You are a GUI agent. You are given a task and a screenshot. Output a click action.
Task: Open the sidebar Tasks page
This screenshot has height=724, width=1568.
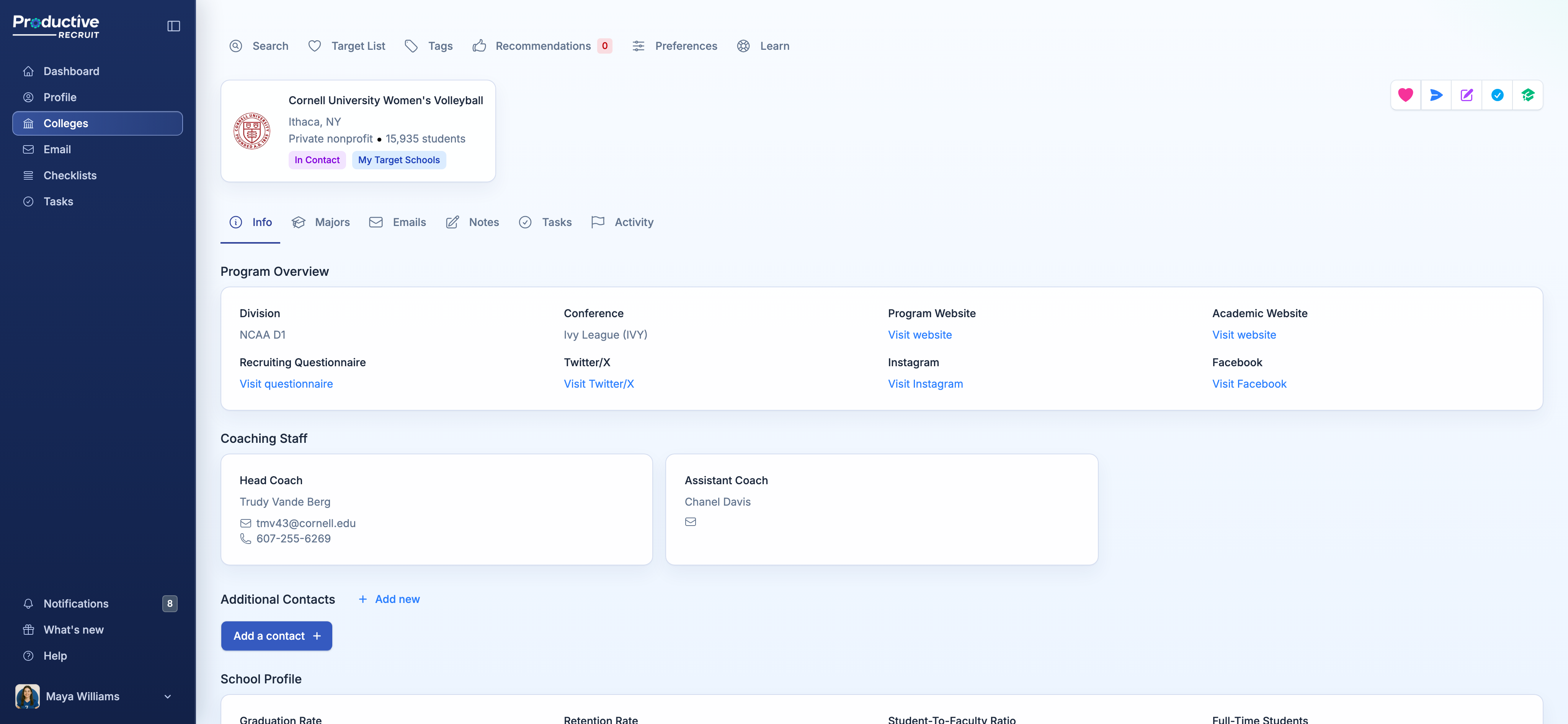(97, 201)
